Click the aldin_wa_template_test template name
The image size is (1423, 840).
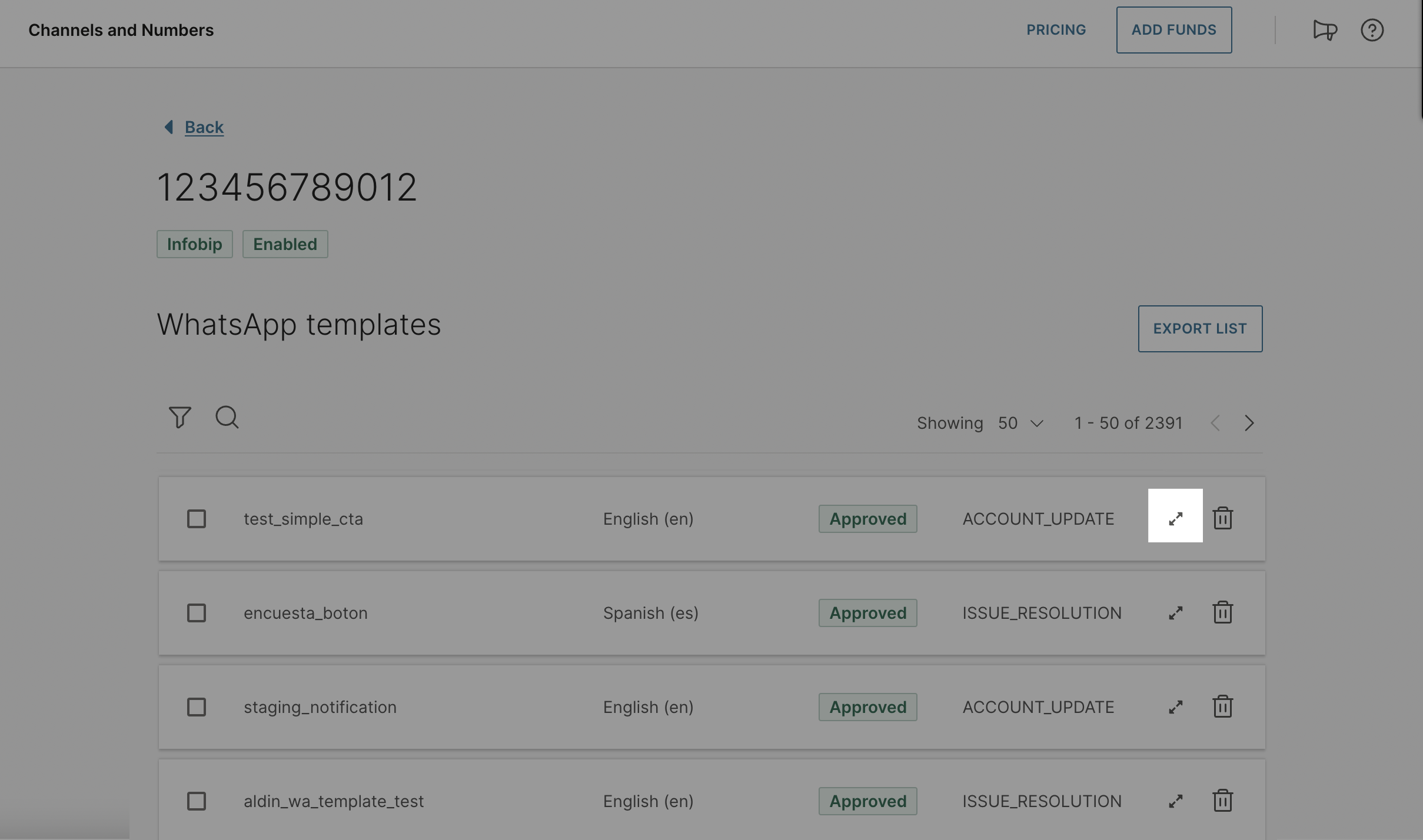[x=334, y=801]
